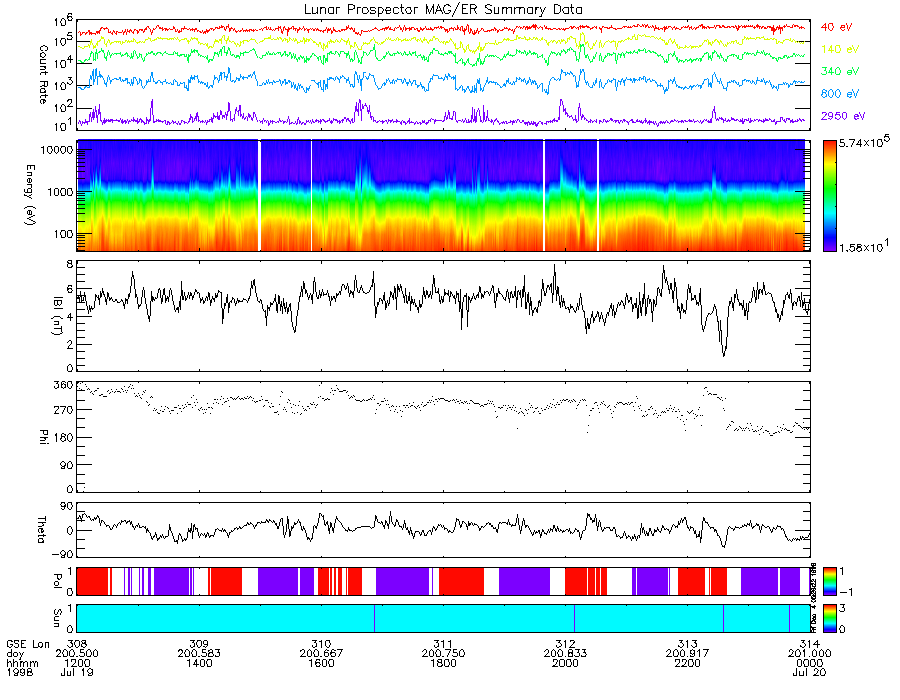The image size is (900, 700).
Task: Click the energy spectrogram color bar
Action: point(829,196)
